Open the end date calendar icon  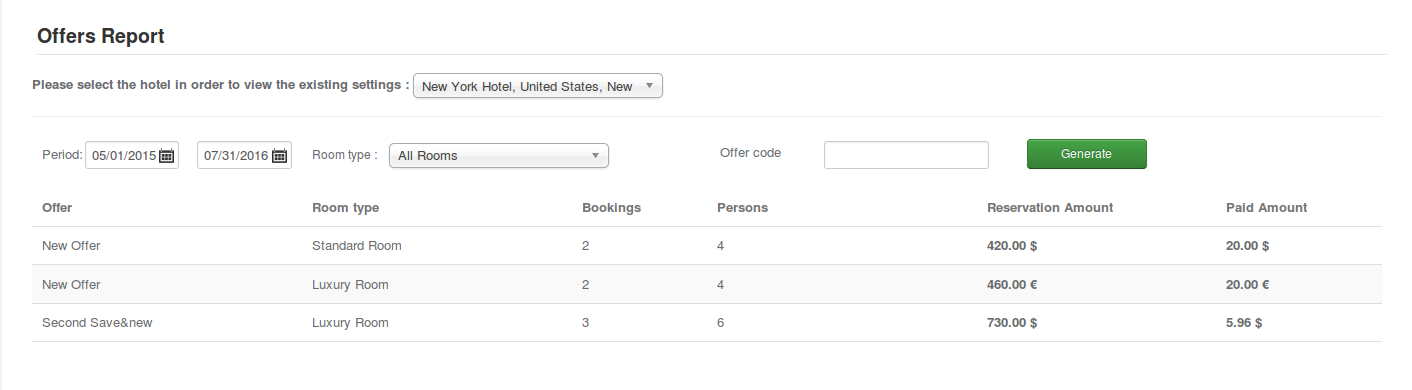(280, 156)
